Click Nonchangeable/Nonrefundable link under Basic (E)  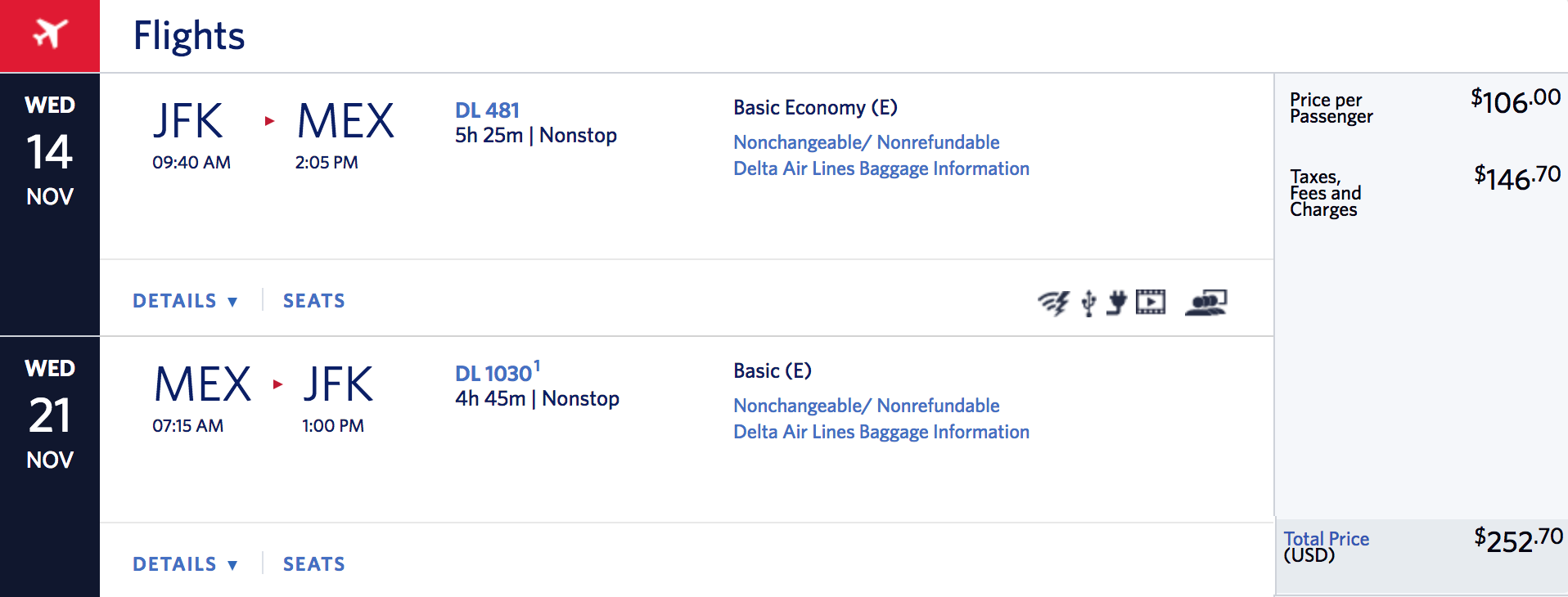(x=866, y=406)
